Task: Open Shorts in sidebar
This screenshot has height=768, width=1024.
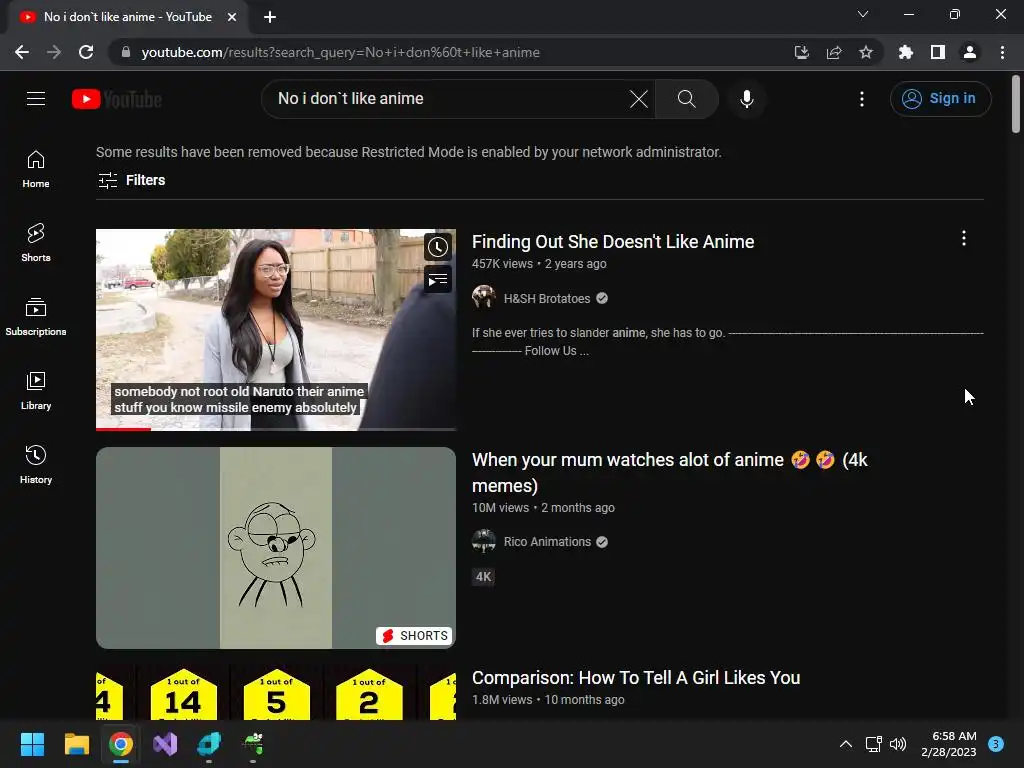Action: (x=36, y=243)
